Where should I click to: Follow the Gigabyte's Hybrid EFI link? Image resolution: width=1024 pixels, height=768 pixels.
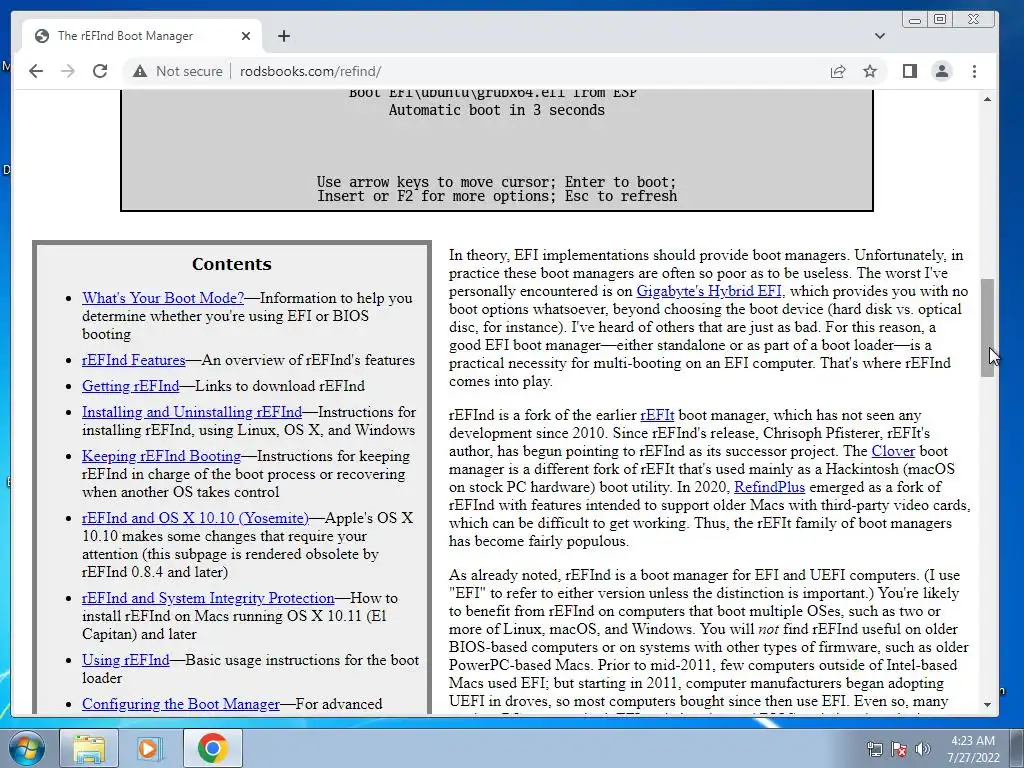pos(709,291)
